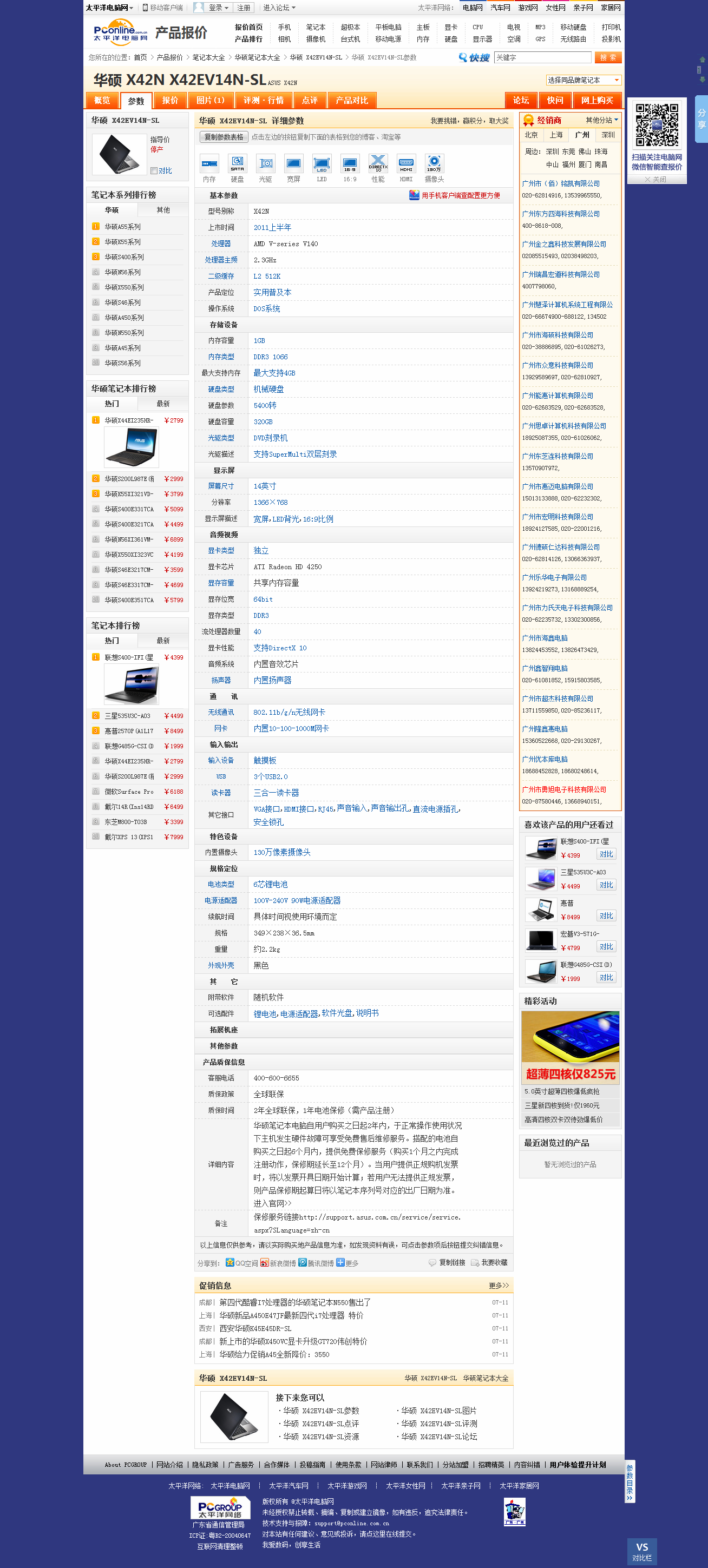Open the 选择同品牌笔记本 combo box

583,80
